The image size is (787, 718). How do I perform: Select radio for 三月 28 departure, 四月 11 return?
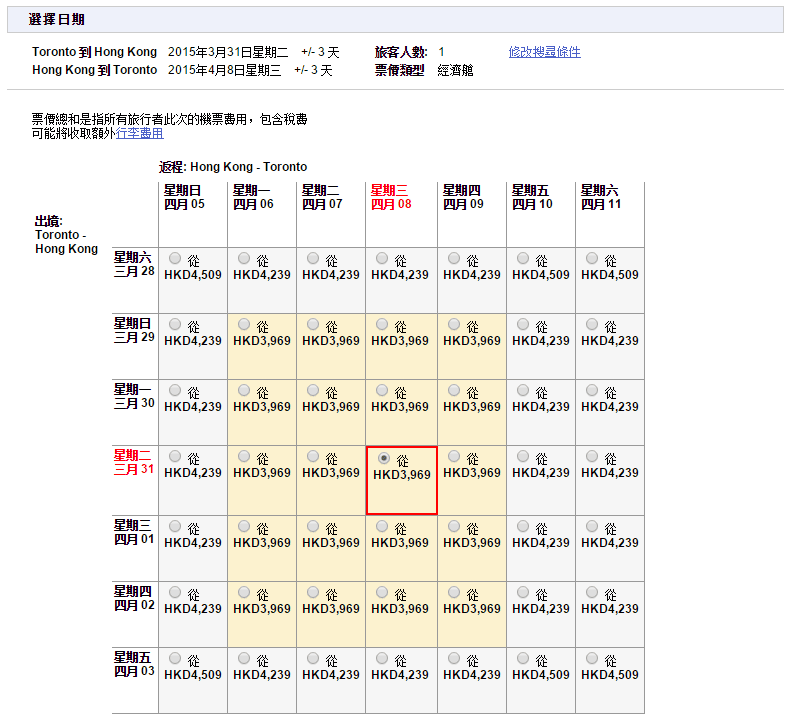(x=593, y=259)
